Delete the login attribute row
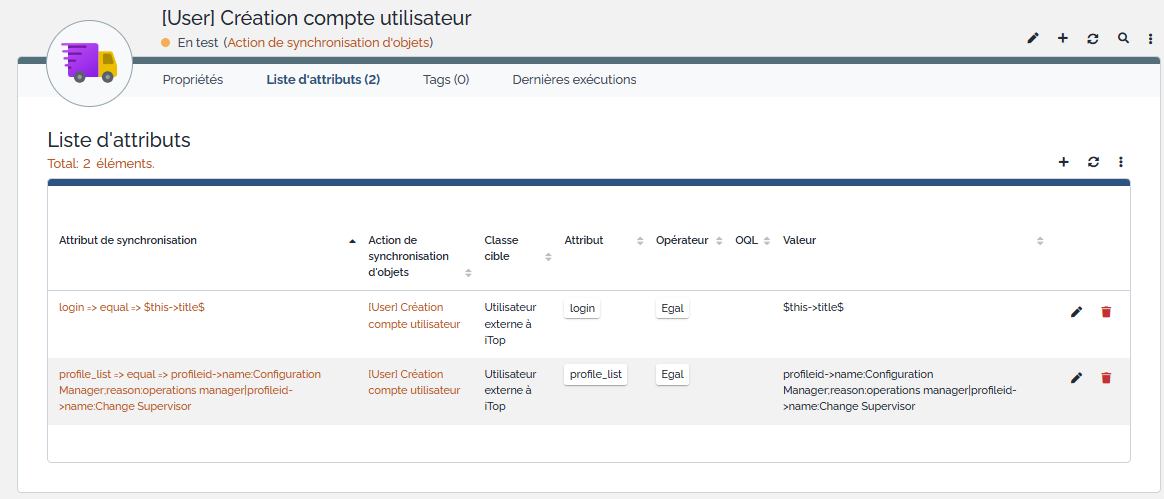 click(1106, 312)
